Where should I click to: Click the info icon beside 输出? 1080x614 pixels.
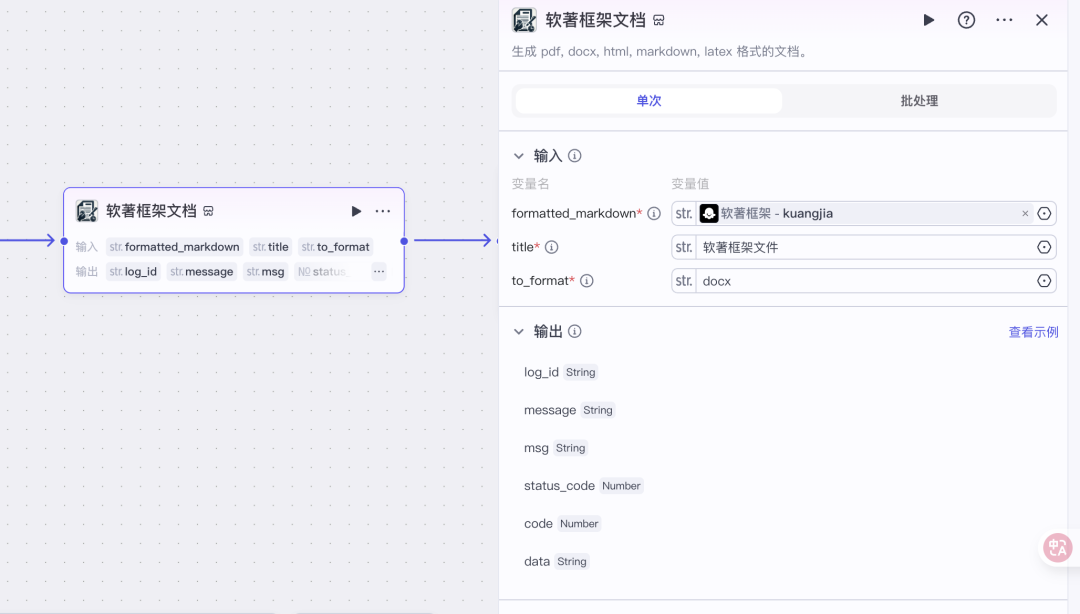574,331
